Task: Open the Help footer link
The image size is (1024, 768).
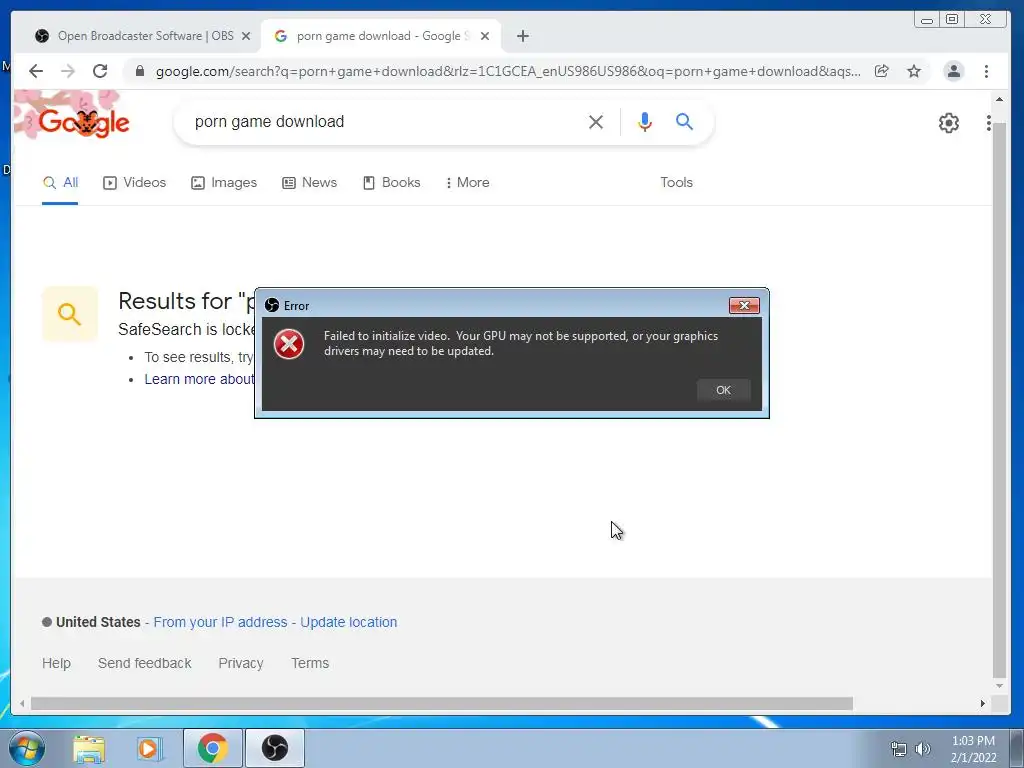Action: 56,664
